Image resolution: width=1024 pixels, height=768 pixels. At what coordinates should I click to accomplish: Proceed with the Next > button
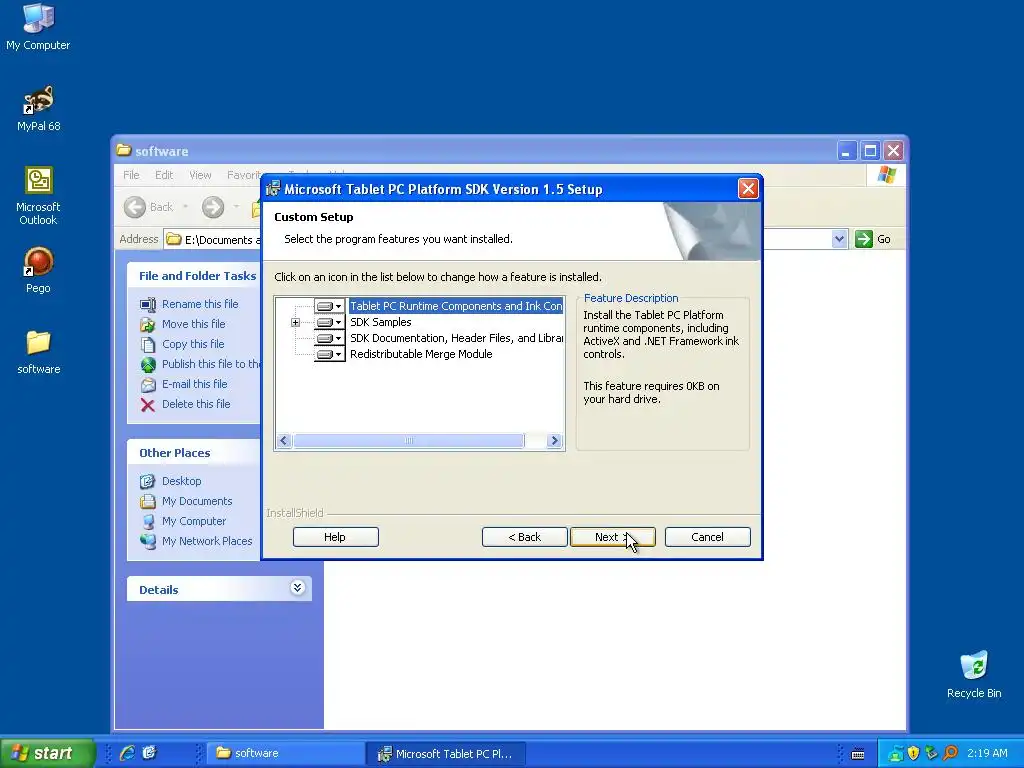click(613, 537)
